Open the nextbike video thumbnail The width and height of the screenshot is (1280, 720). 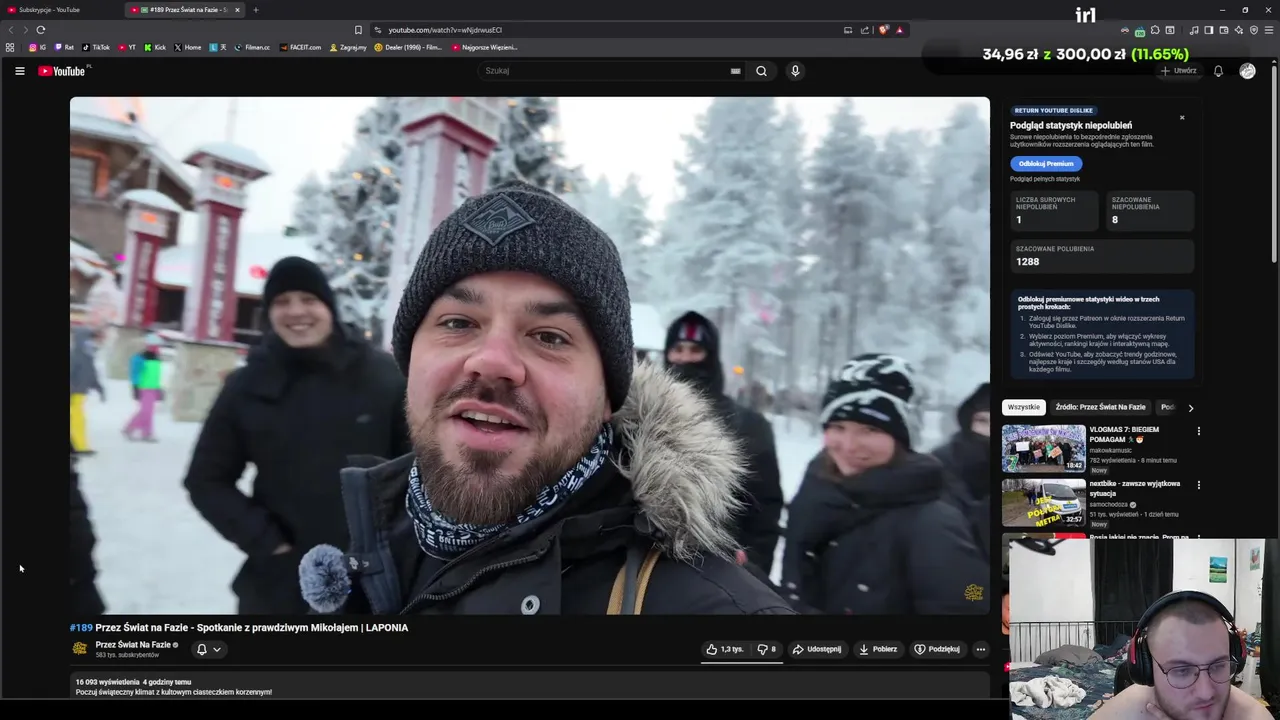[1044, 502]
